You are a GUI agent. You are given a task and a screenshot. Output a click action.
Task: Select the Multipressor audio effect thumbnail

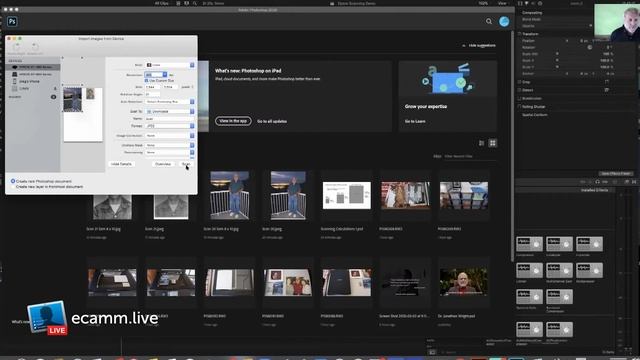coord(589,270)
